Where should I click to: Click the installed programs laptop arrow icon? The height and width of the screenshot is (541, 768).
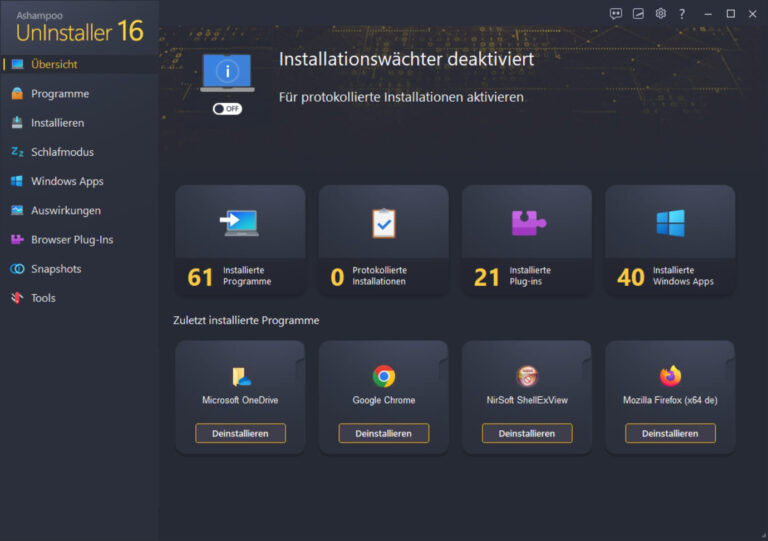pos(240,223)
